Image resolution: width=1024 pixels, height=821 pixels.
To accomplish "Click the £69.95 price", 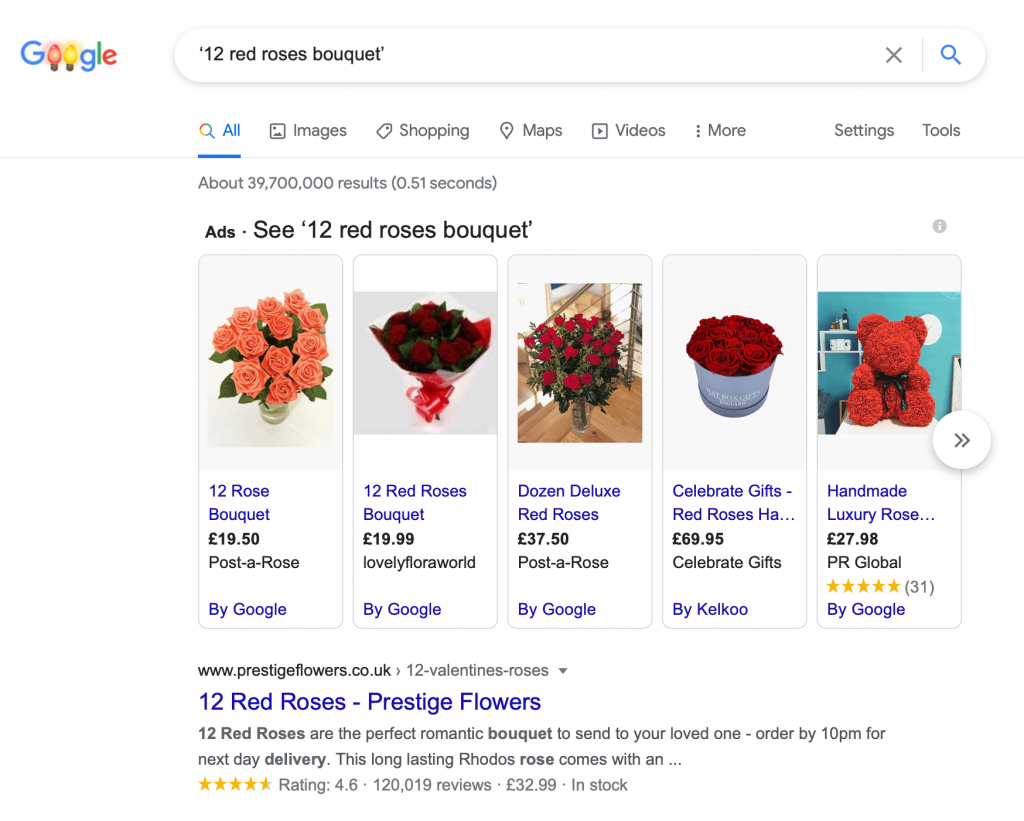I will click(x=698, y=539).
